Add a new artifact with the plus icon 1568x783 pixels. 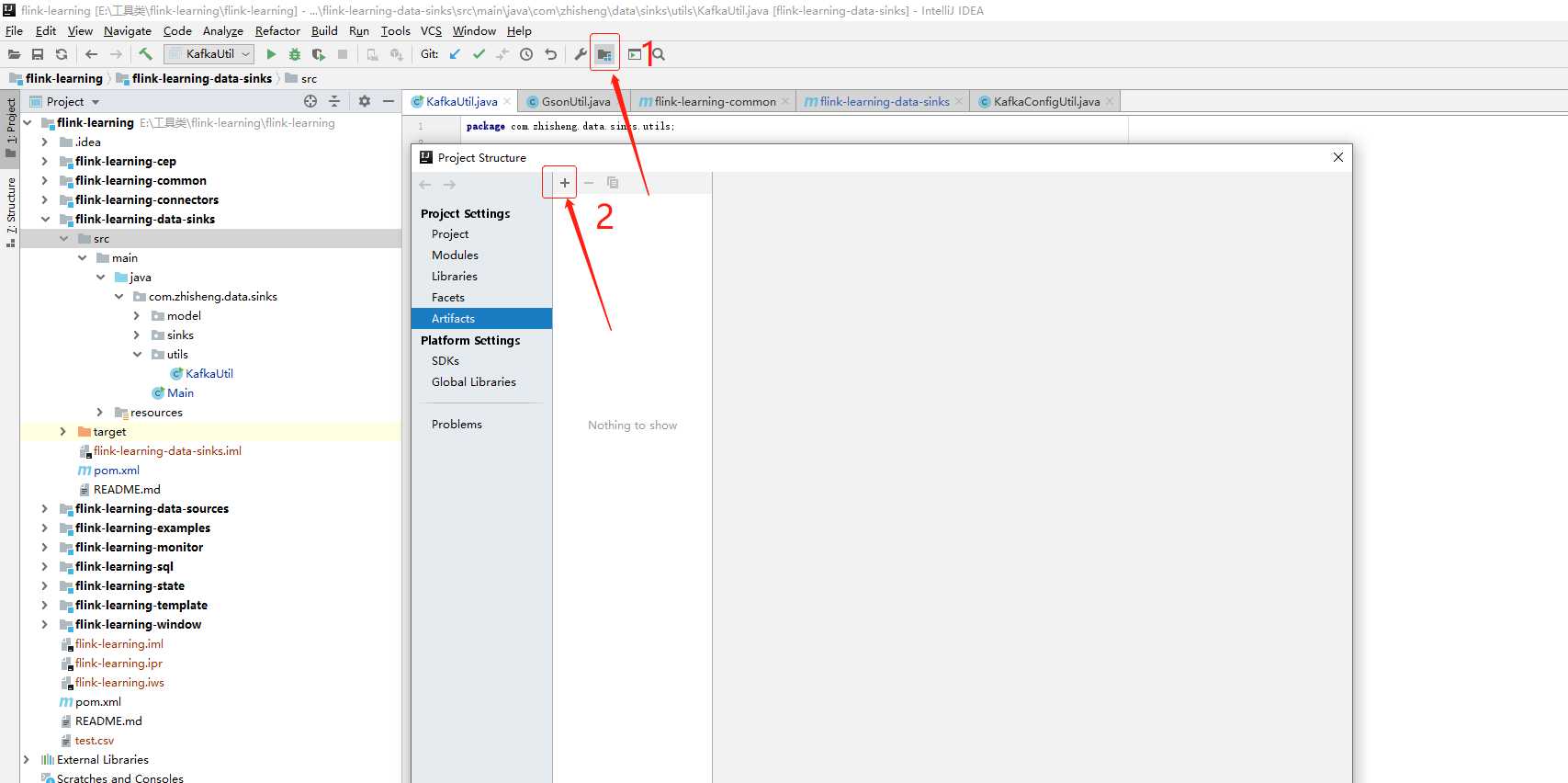(x=565, y=183)
